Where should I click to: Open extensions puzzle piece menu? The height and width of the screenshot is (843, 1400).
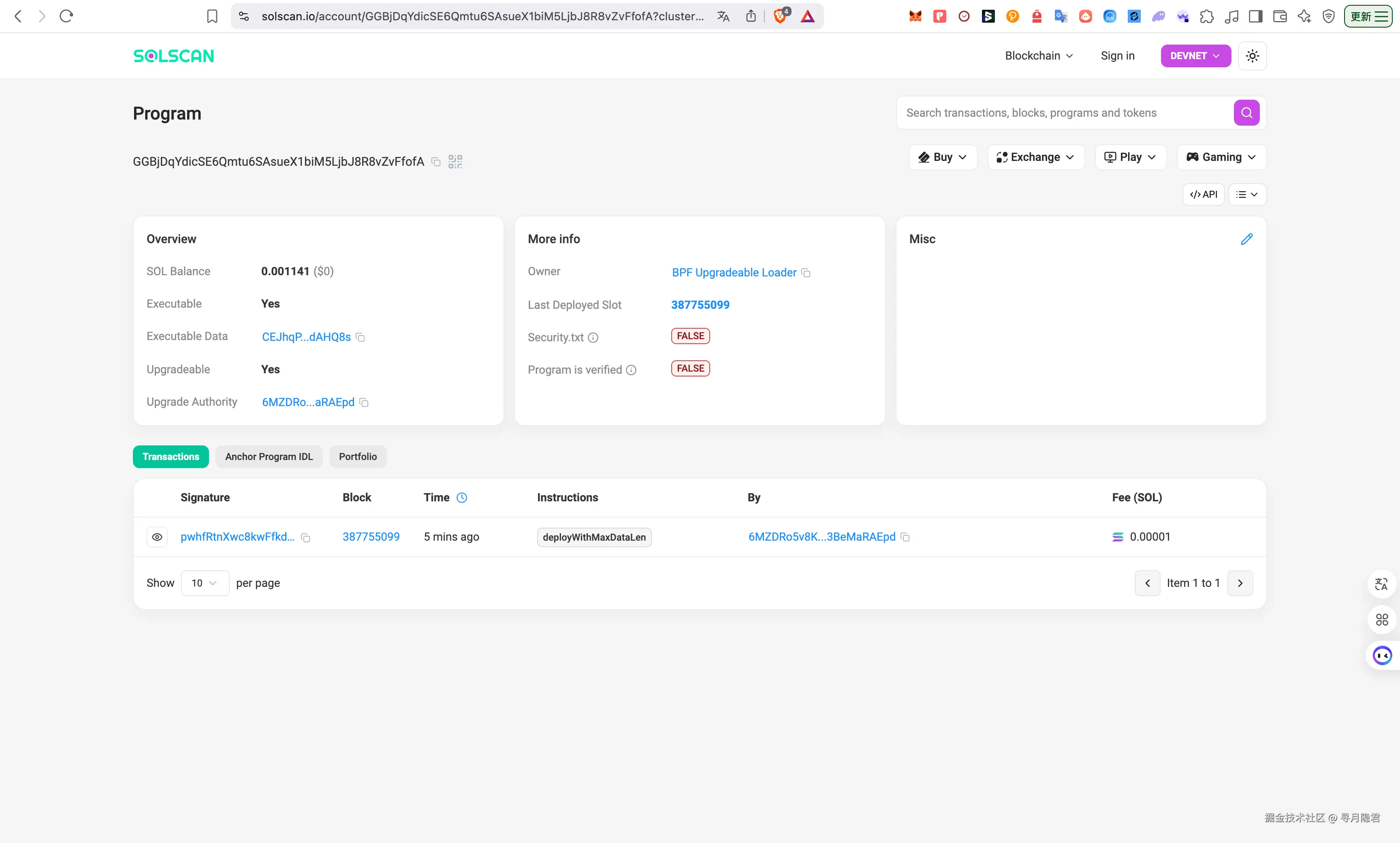click(x=1206, y=17)
